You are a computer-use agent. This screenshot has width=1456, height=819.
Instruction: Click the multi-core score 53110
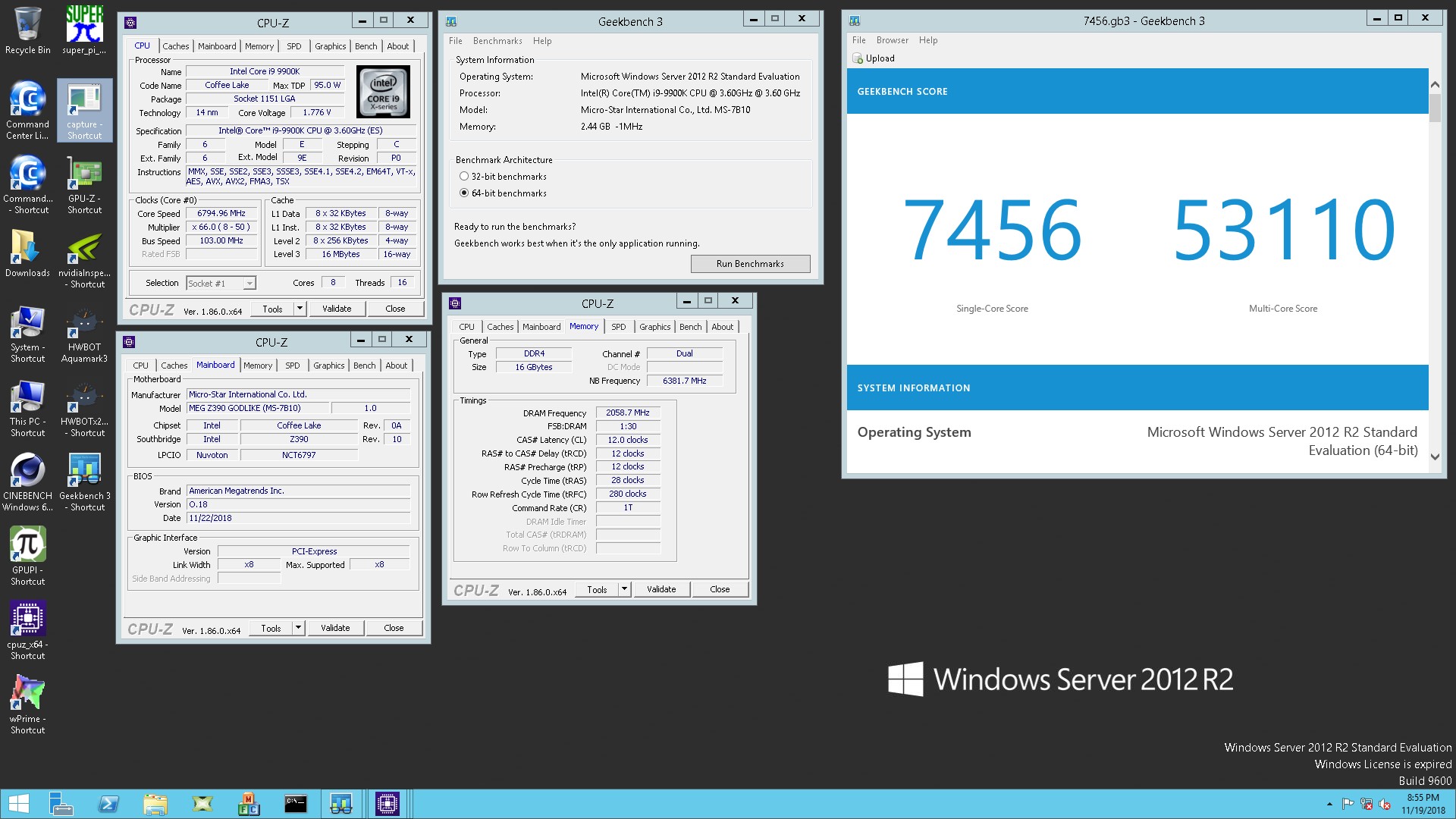1283,229
